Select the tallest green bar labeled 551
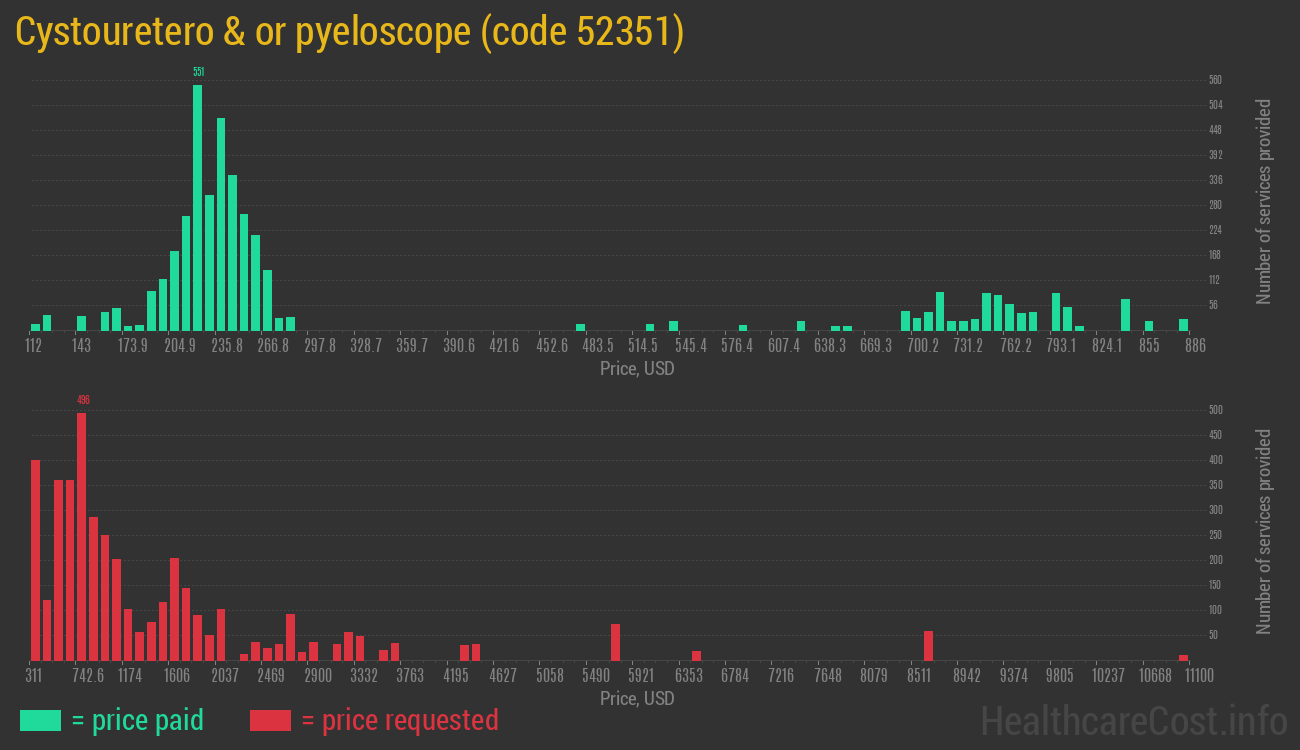The height and width of the screenshot is (750, 1300). 198,208
